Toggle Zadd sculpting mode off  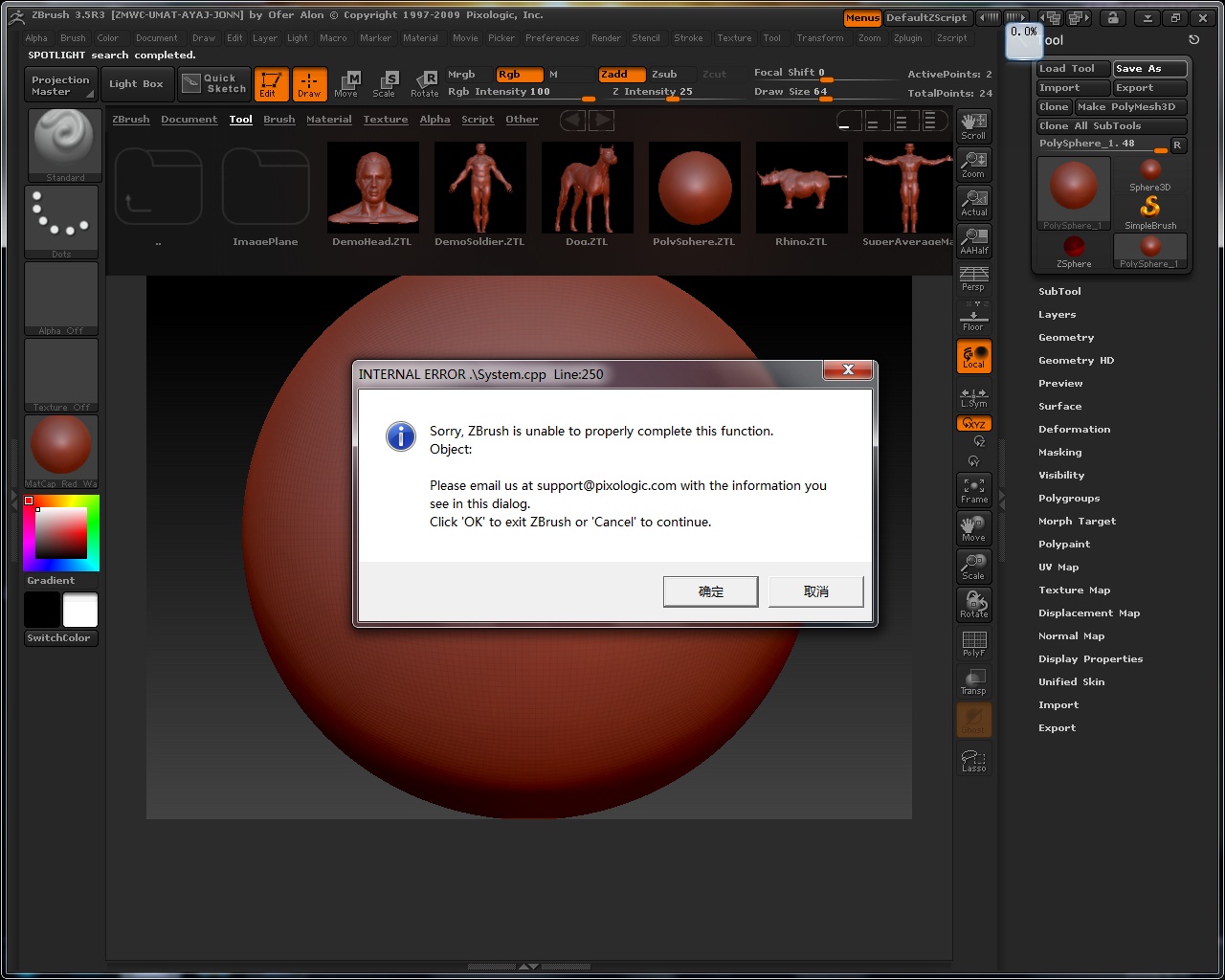(x=621, y=74)
